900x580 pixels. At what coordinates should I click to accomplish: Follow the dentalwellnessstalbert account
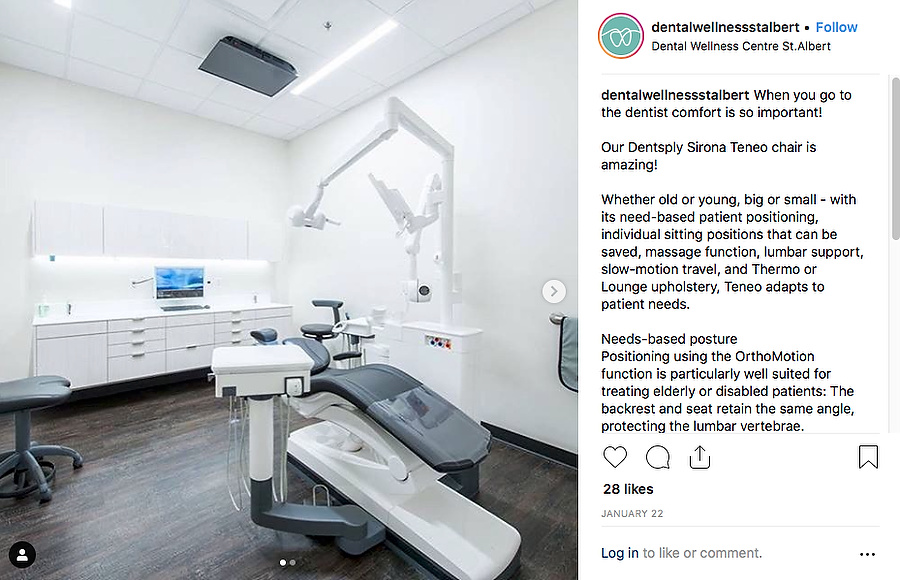click(x=836, y=27)
